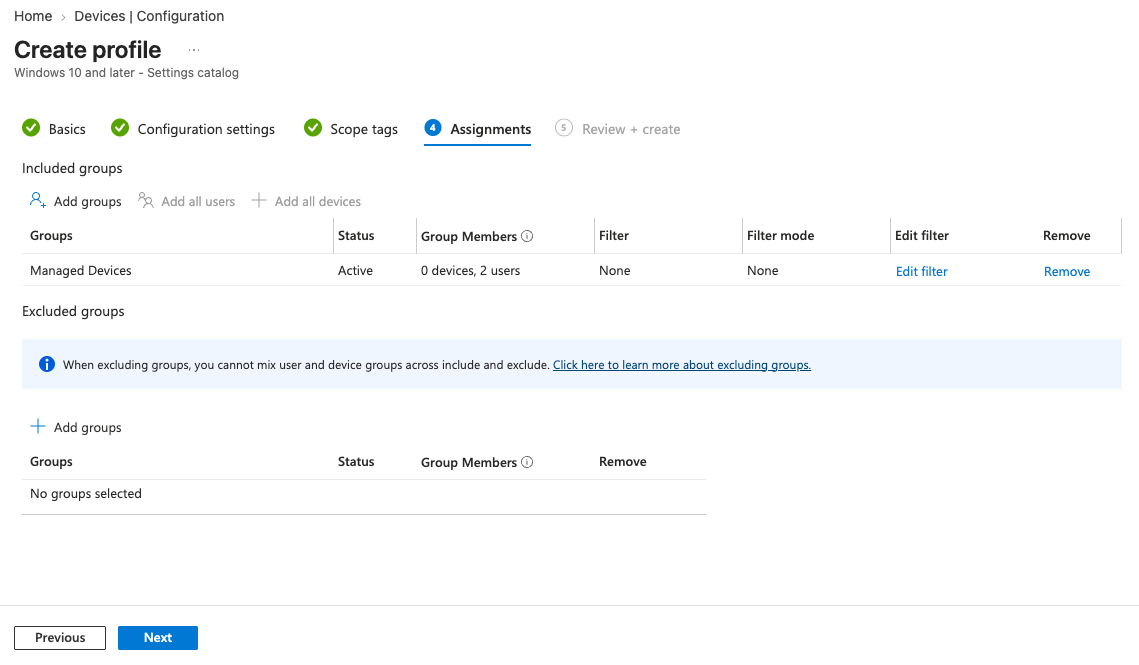Click Add all devices

(317, 201)
